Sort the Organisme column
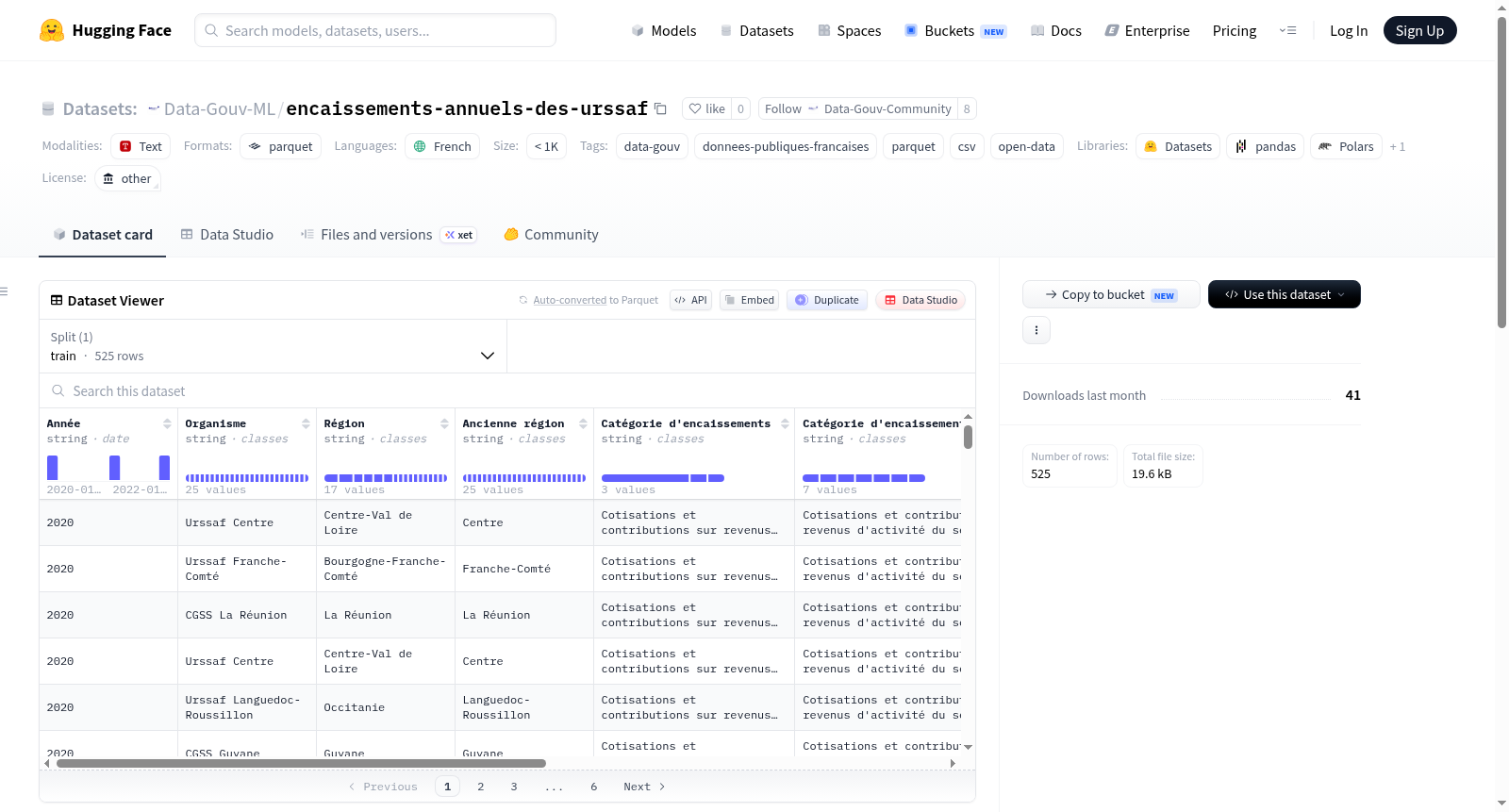1509x812 pixels. [x=306, y=423]
